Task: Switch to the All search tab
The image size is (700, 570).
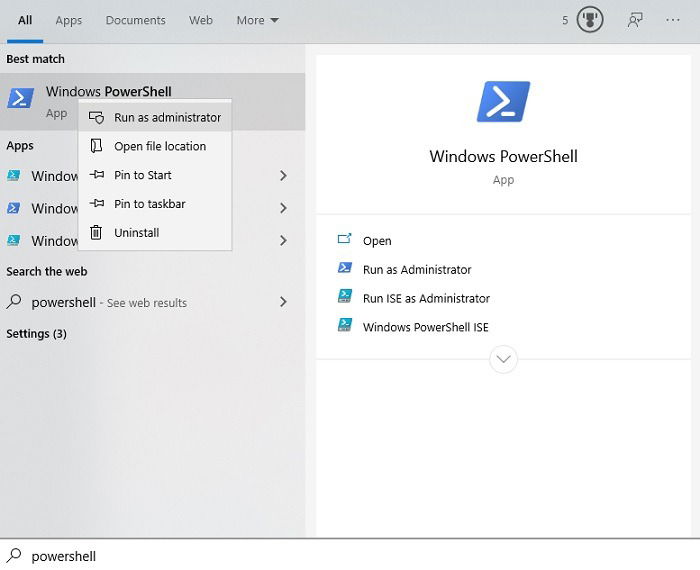Action: [25, 20]
